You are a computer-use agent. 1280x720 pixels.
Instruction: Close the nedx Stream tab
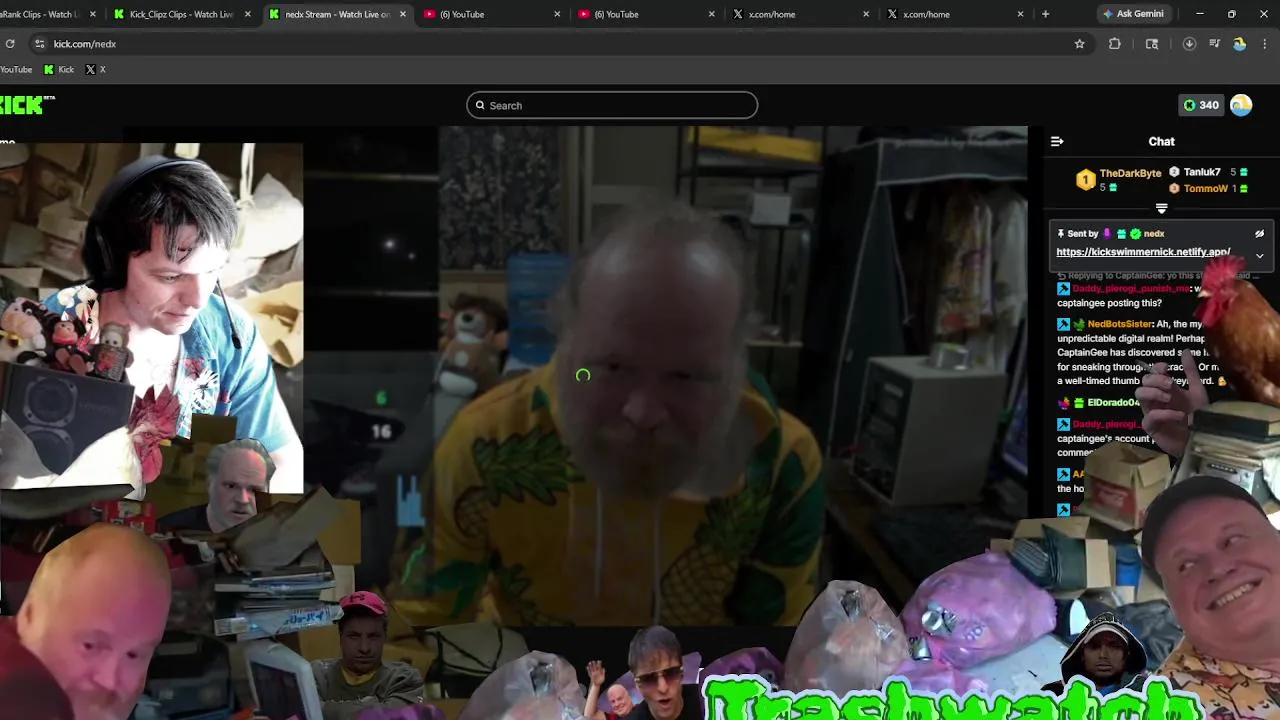click(403, 14)
